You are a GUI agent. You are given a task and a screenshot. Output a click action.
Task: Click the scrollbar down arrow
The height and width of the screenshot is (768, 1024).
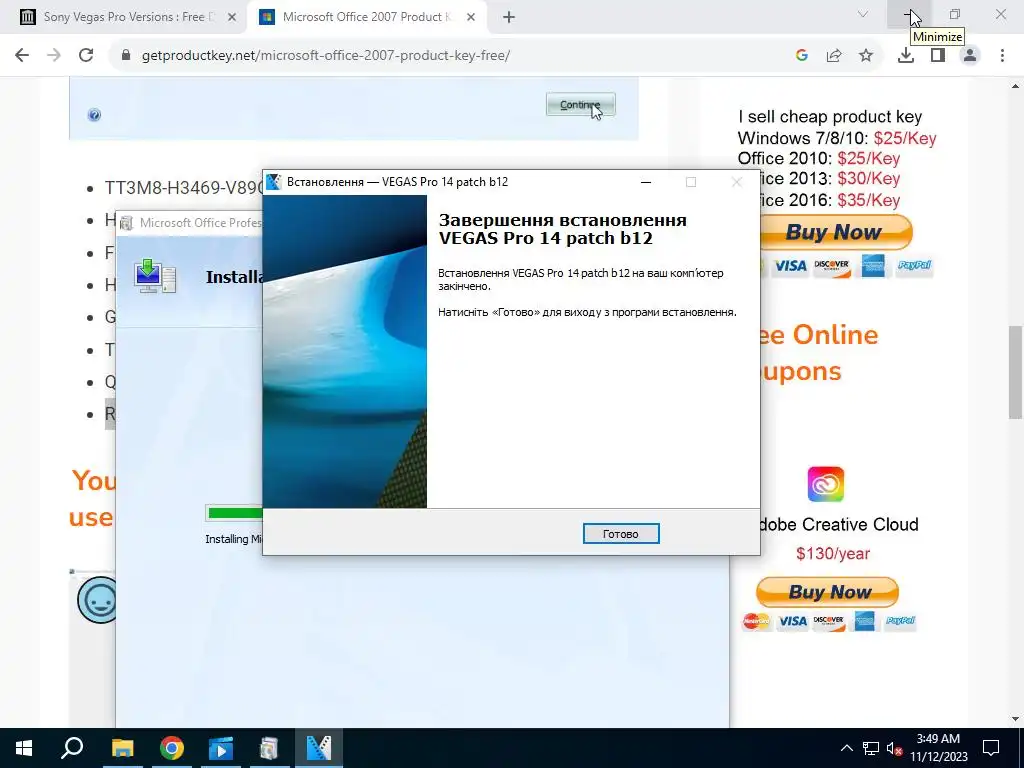click(x=1015, y=720)
